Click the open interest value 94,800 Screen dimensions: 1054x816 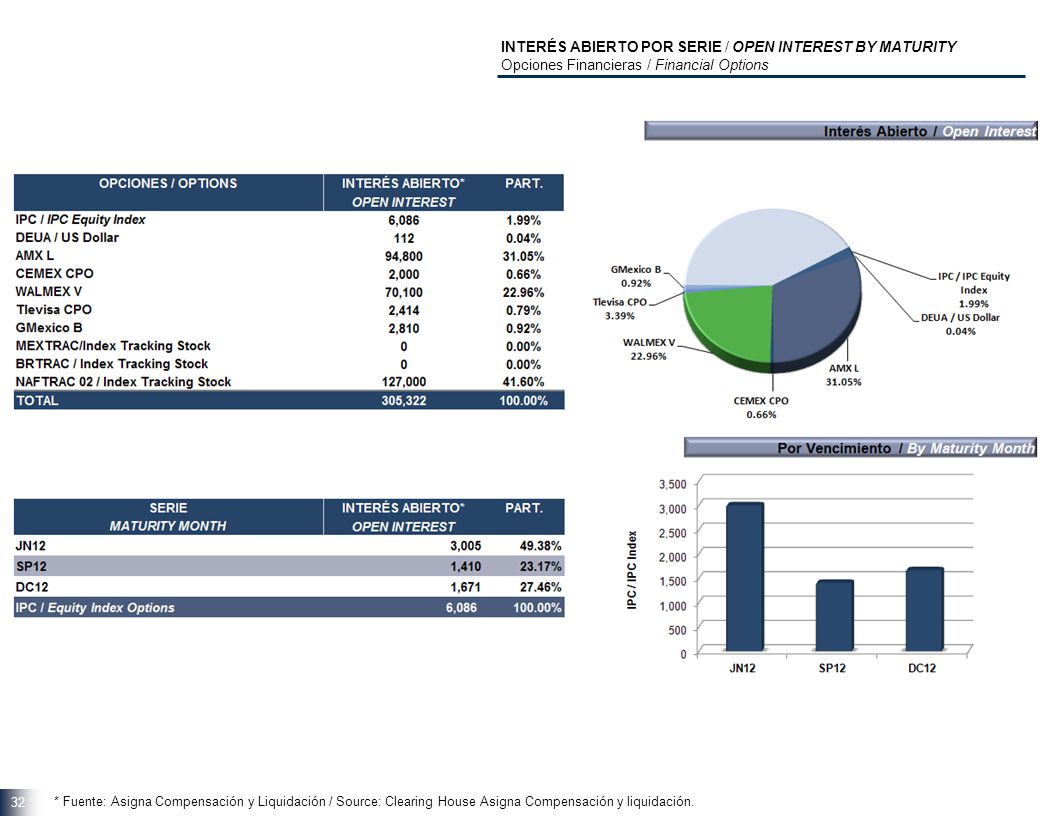pos(403,256)
